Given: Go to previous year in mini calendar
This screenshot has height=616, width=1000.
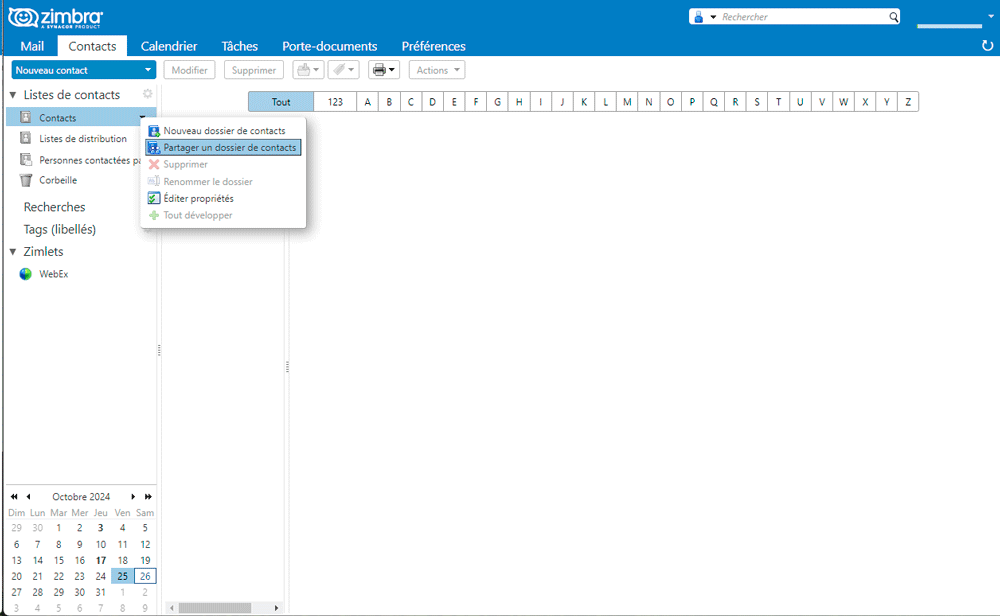Looking at the screenshot, I should pos(14,497).
